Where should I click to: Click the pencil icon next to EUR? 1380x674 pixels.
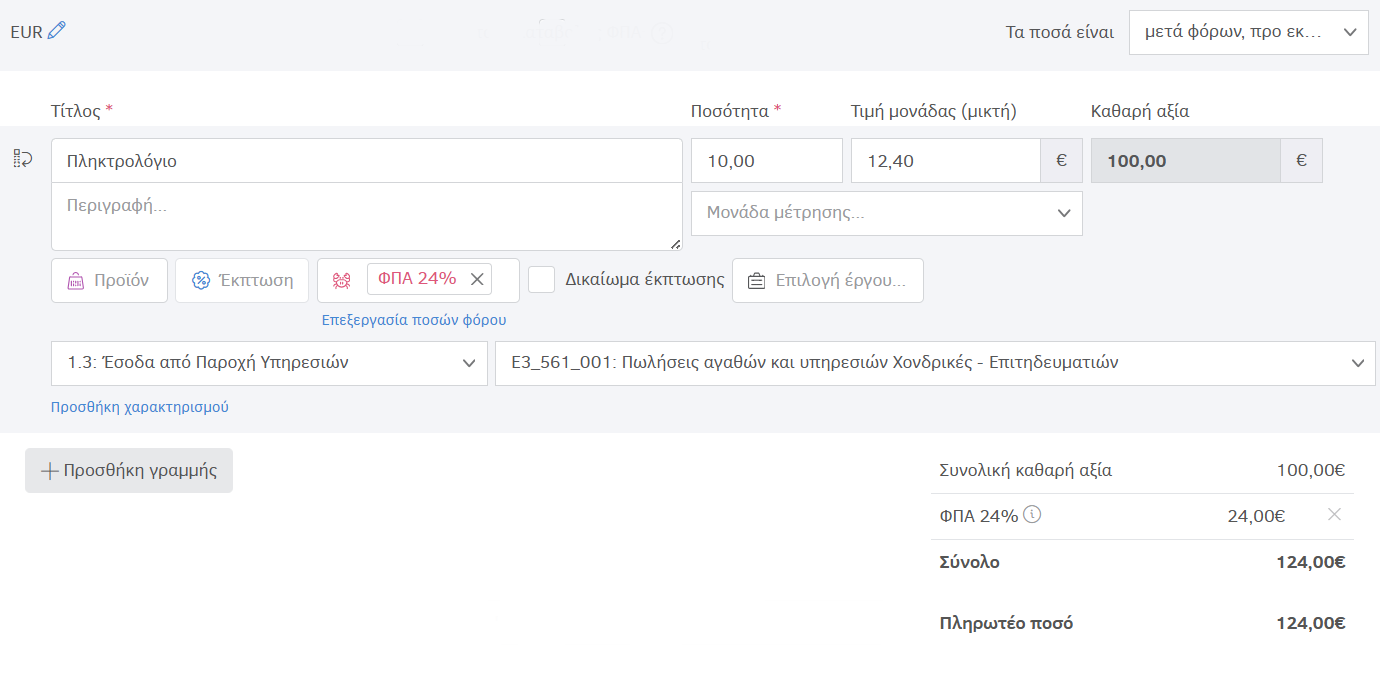pos(57,31)
